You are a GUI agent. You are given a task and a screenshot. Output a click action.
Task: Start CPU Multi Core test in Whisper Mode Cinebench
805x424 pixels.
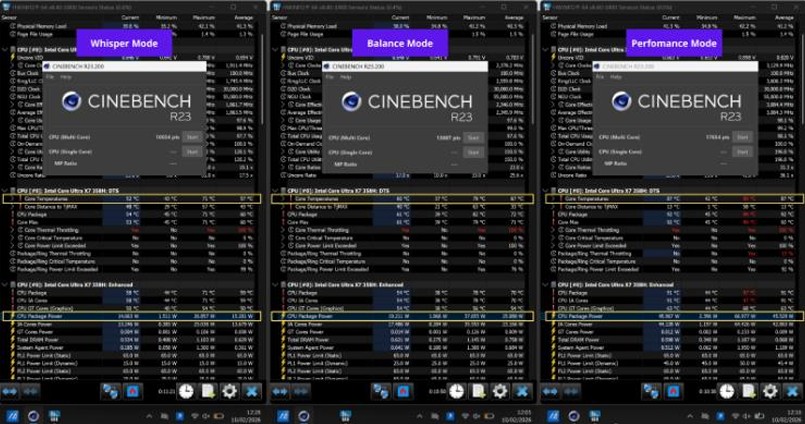coord(192,137)
